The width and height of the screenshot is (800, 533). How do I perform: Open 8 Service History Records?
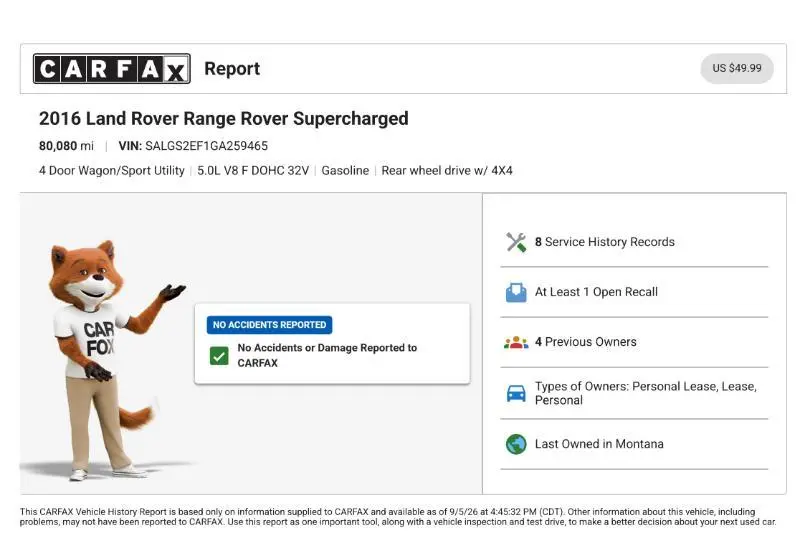click(x=634, y=242)
